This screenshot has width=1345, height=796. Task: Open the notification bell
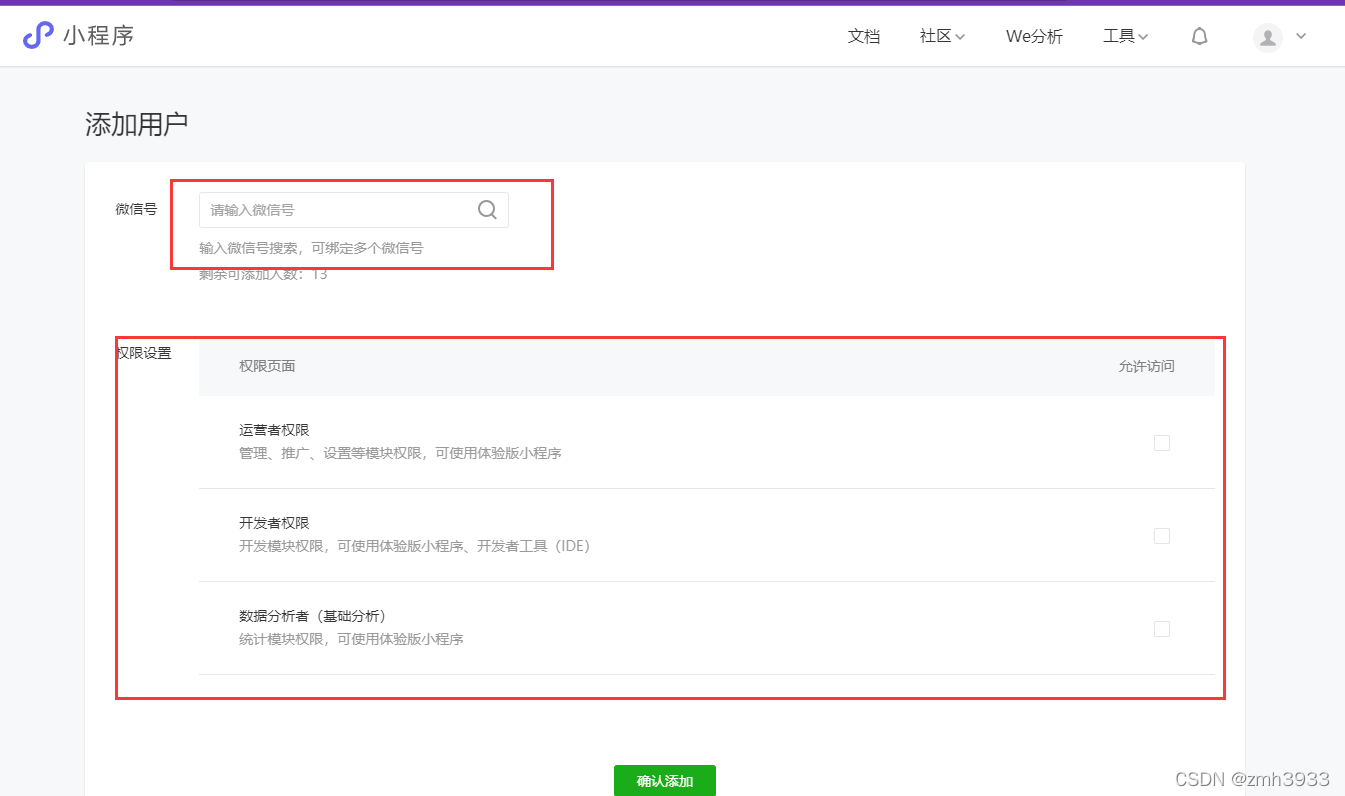tap(1200, 37)
